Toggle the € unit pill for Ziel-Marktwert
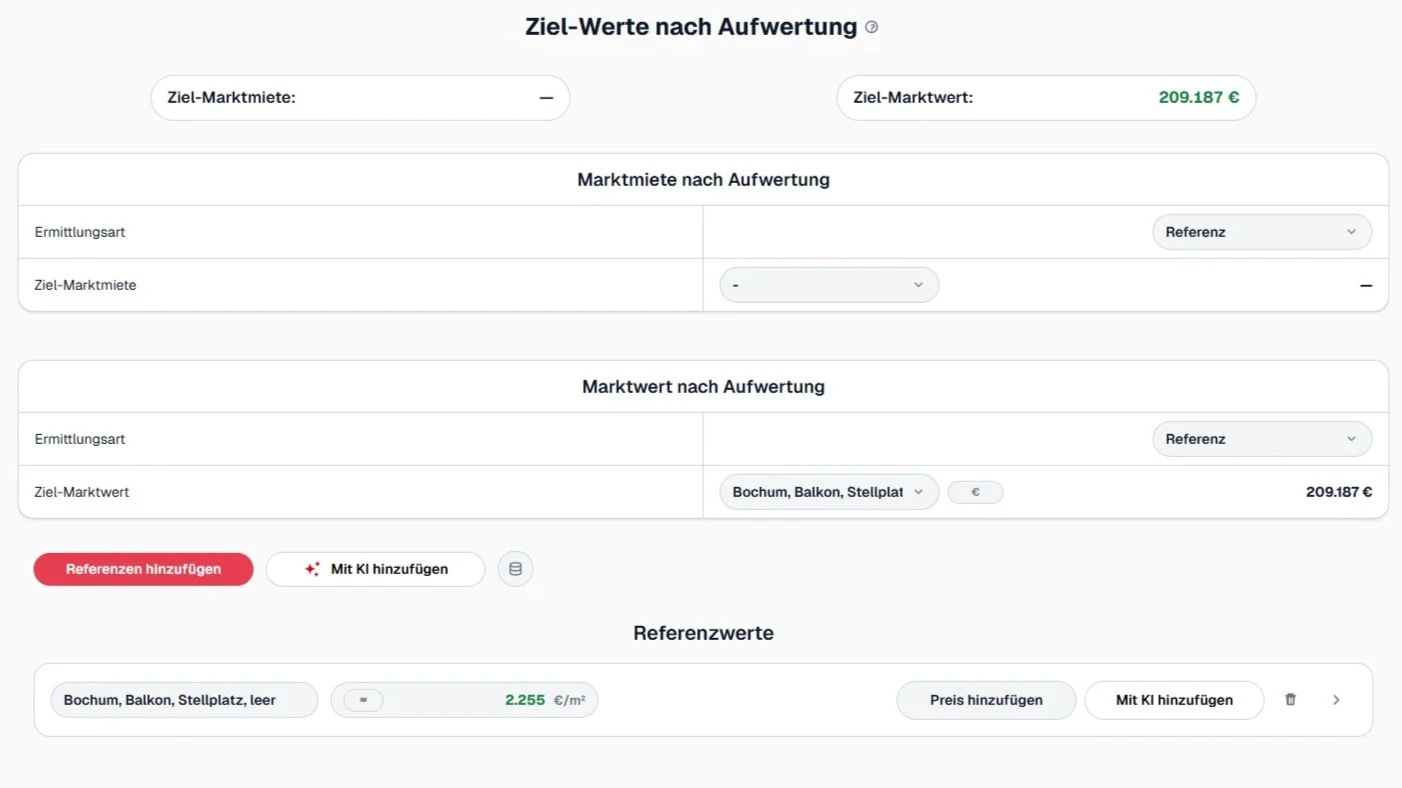Image resolution: width=1402 pixels, height=788 pixels. [x=975, y=492]
